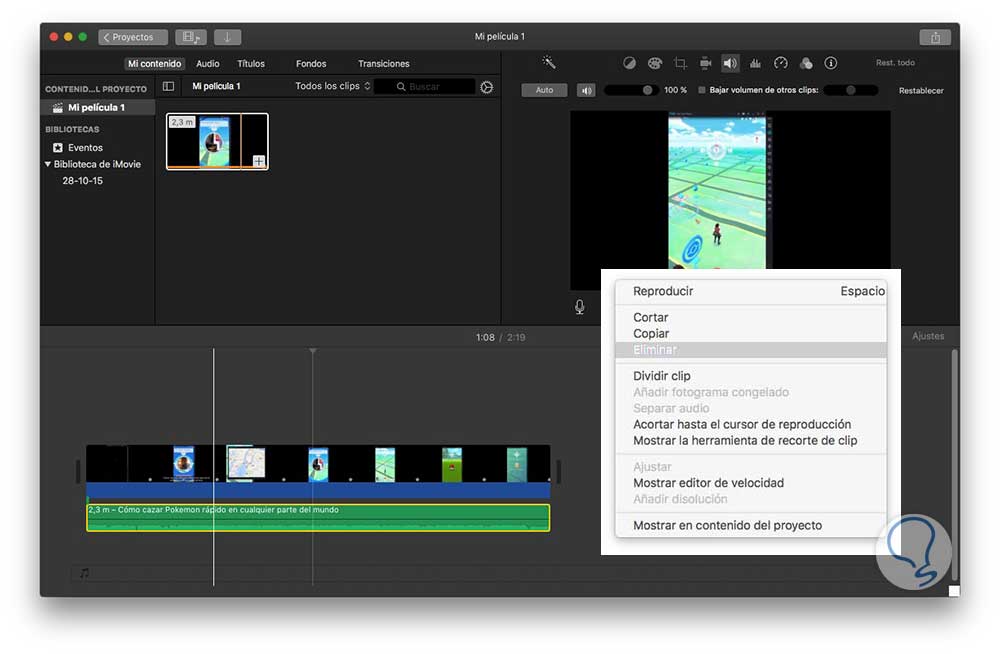Click the Auto volume button
1000x654 pixels.
coord(544,90)
